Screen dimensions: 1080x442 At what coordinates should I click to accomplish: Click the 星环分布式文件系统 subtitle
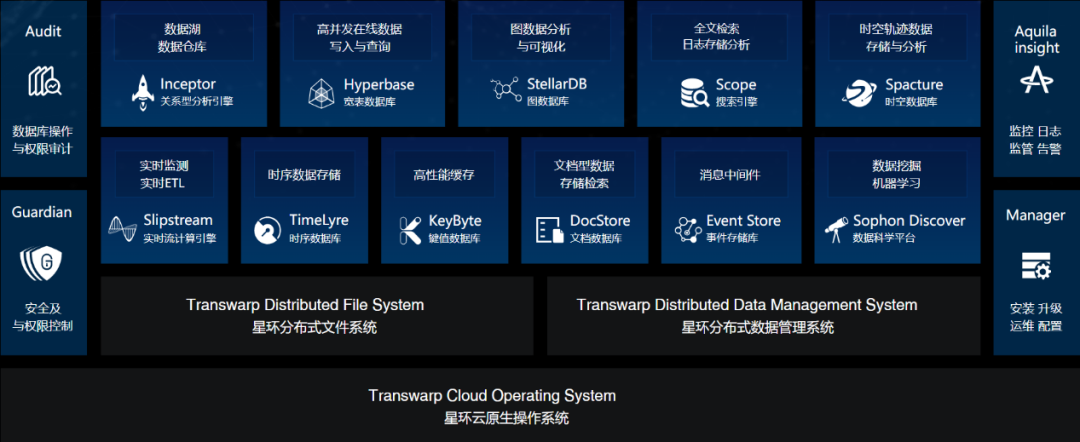tap(315, 328)
